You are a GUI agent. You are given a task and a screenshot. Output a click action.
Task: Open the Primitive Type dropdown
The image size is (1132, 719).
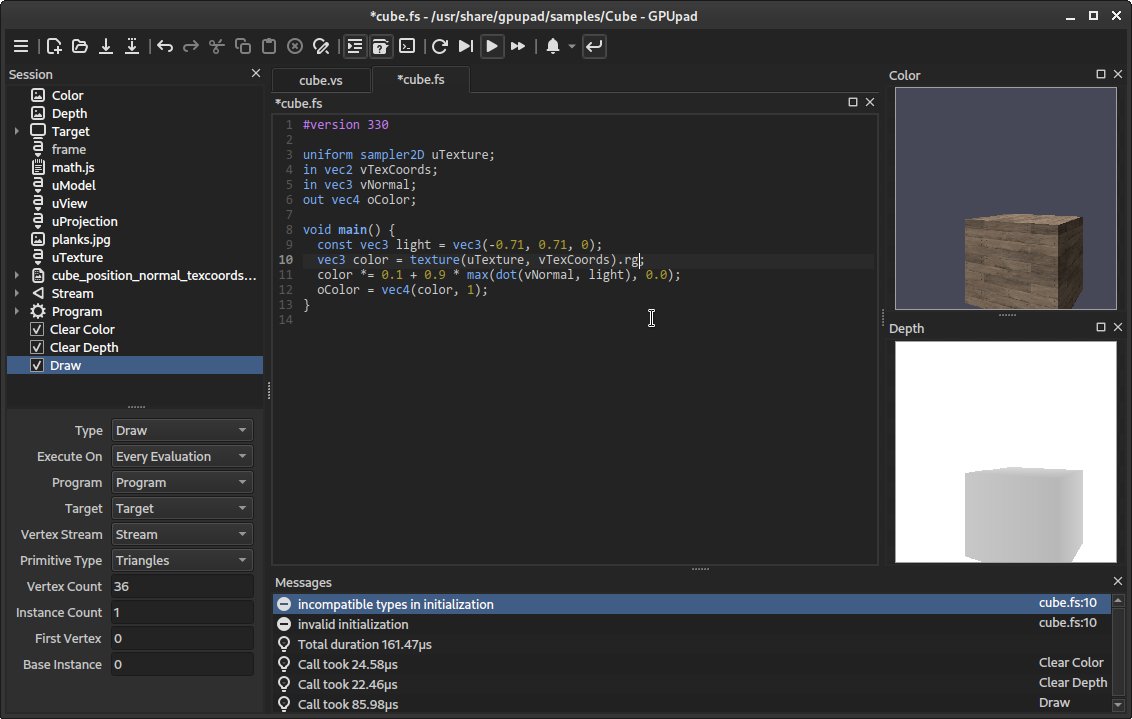(x=181, y=561)
